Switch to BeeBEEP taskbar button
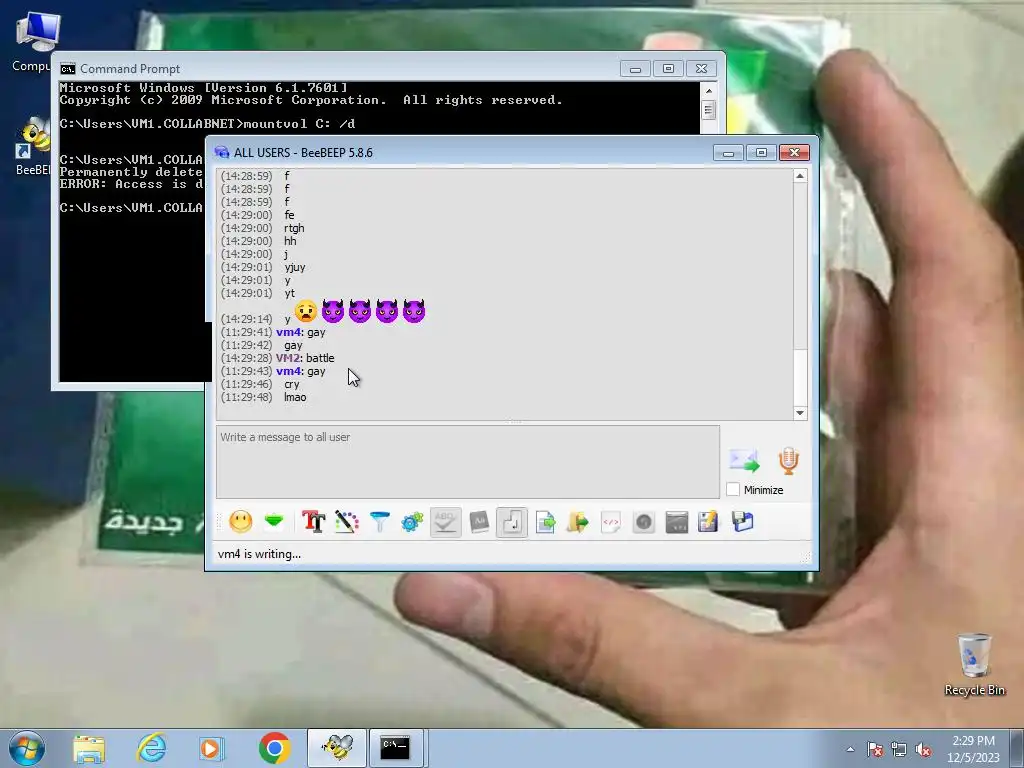The image size is (1024, 768). pyautogui.click(x=337, y=748)
